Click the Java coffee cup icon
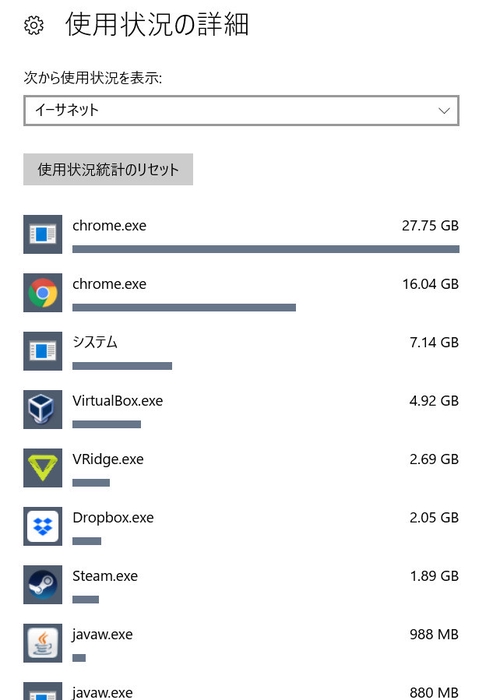This screenshot has height=700, width=500. [43, 643]
